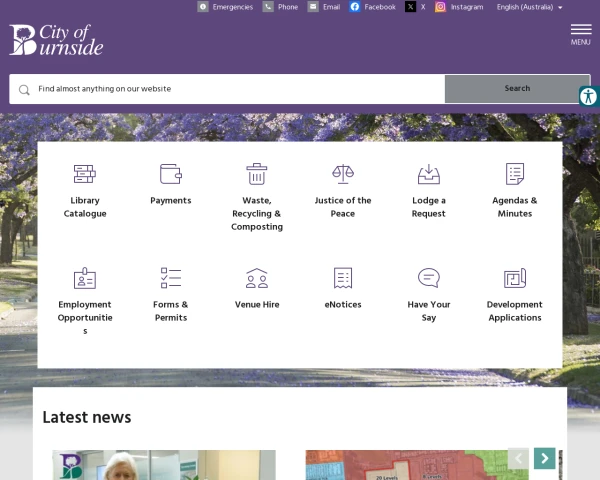Click the Phone handset icon

click(x=268, y=7)
